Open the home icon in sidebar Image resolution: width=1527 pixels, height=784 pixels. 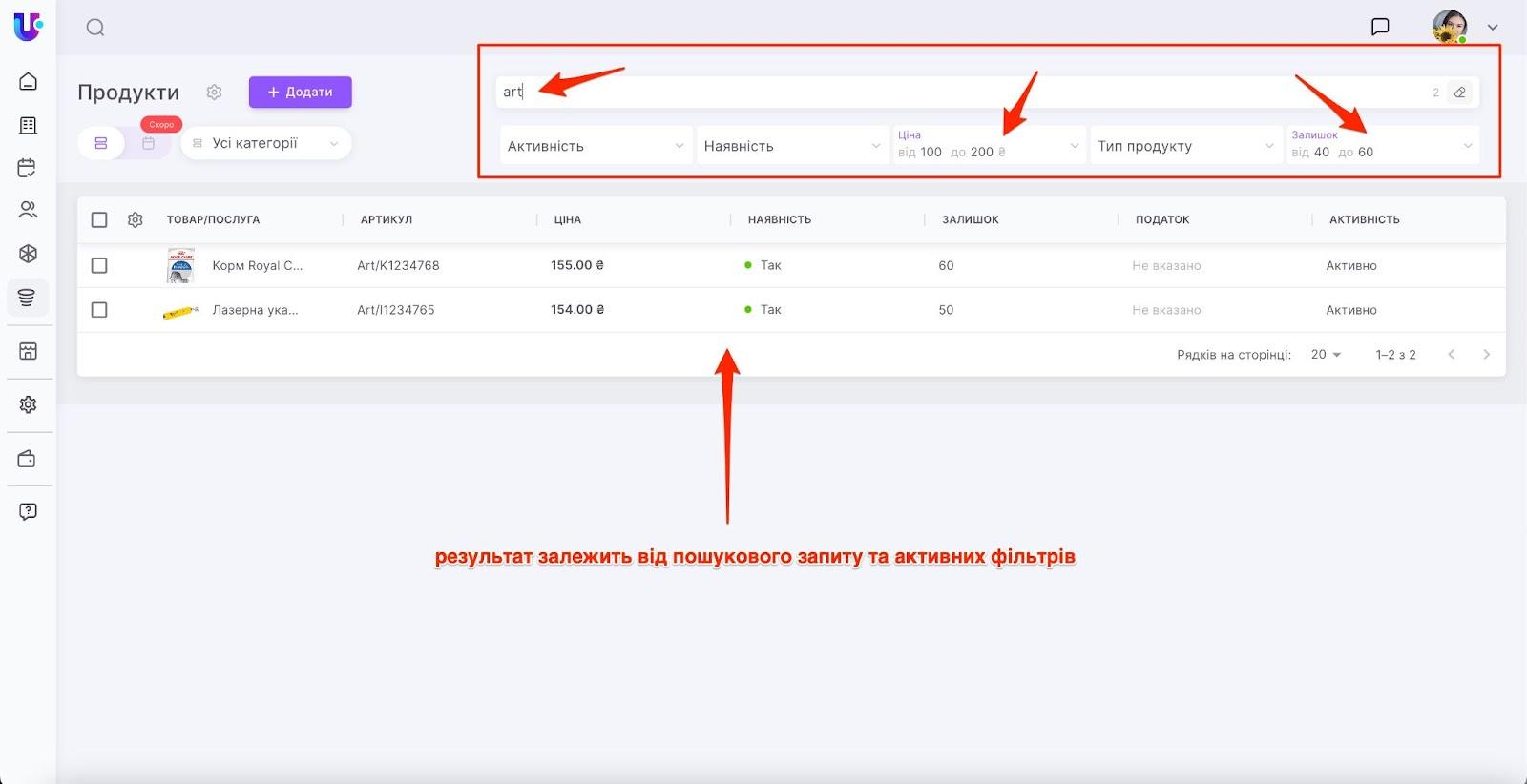tap(28, 81)
